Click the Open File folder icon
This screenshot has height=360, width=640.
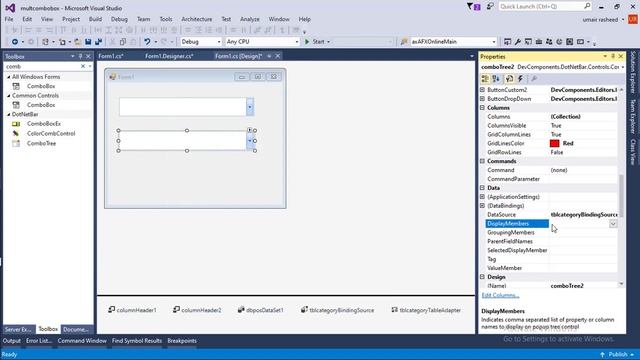(77, 42)
